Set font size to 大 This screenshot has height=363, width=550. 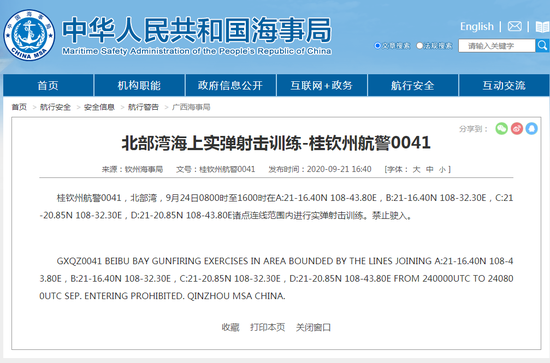click(416, 169)
